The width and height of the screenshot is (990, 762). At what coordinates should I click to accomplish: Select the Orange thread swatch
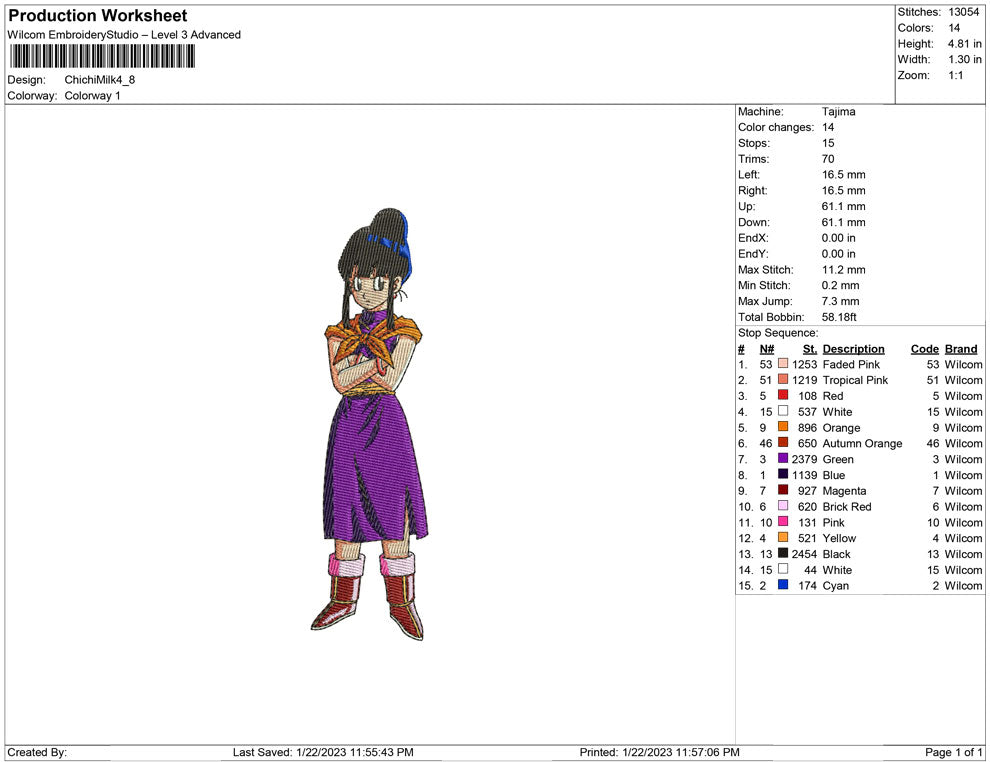(x=783, y=427)
